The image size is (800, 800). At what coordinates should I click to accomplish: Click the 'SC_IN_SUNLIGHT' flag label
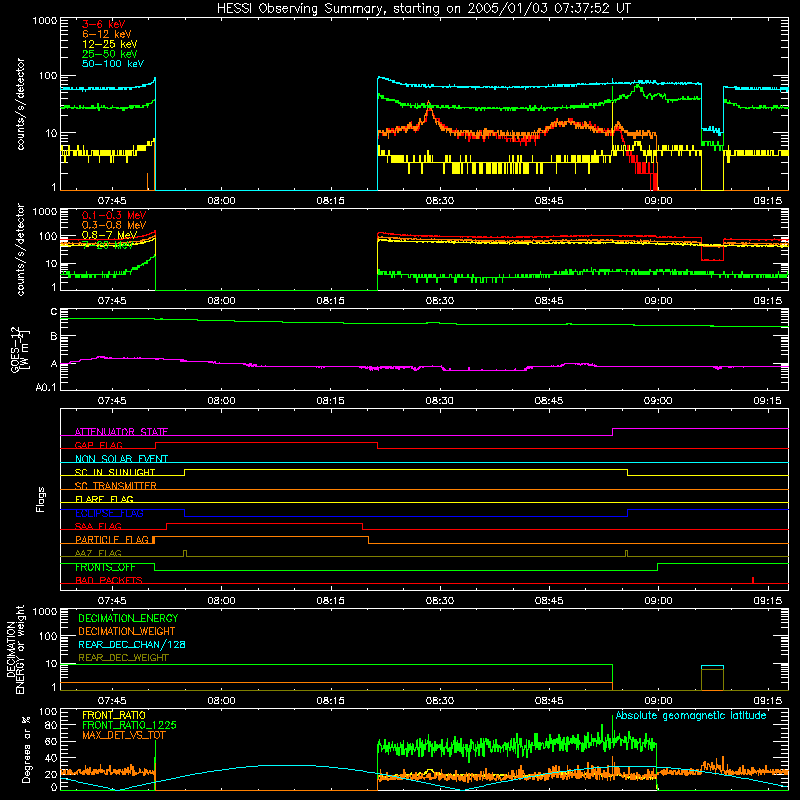tap(115, 472)
